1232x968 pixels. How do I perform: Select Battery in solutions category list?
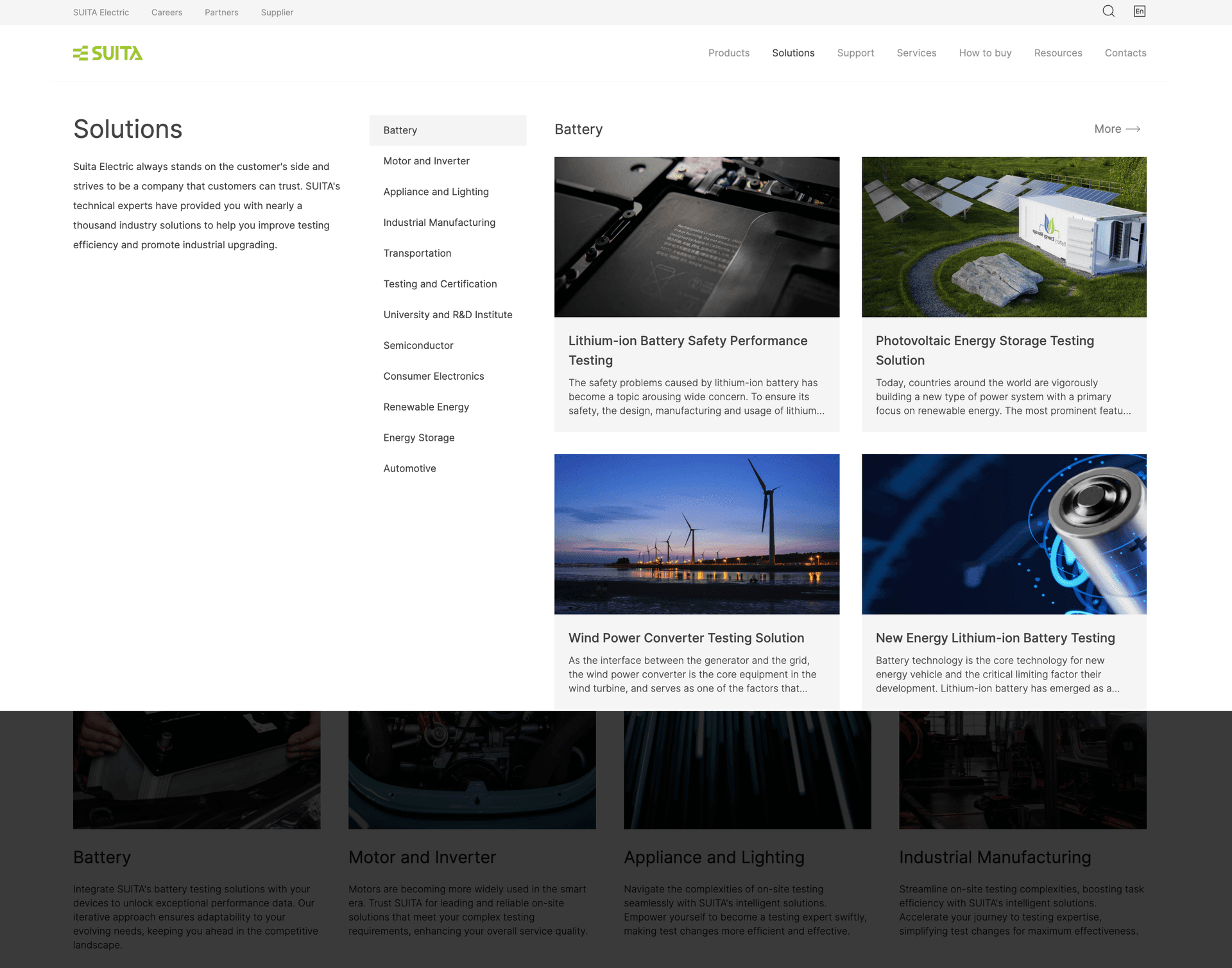click(x=448, y=130)
